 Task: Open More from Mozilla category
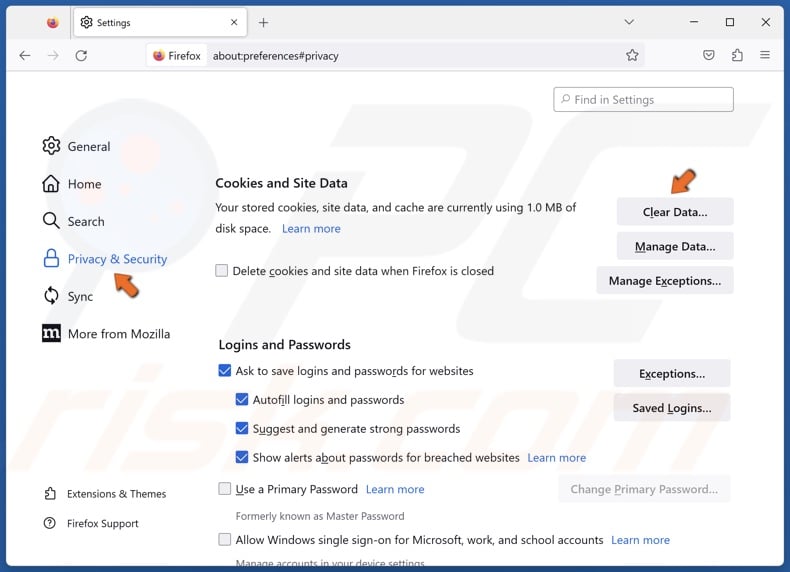106,334
